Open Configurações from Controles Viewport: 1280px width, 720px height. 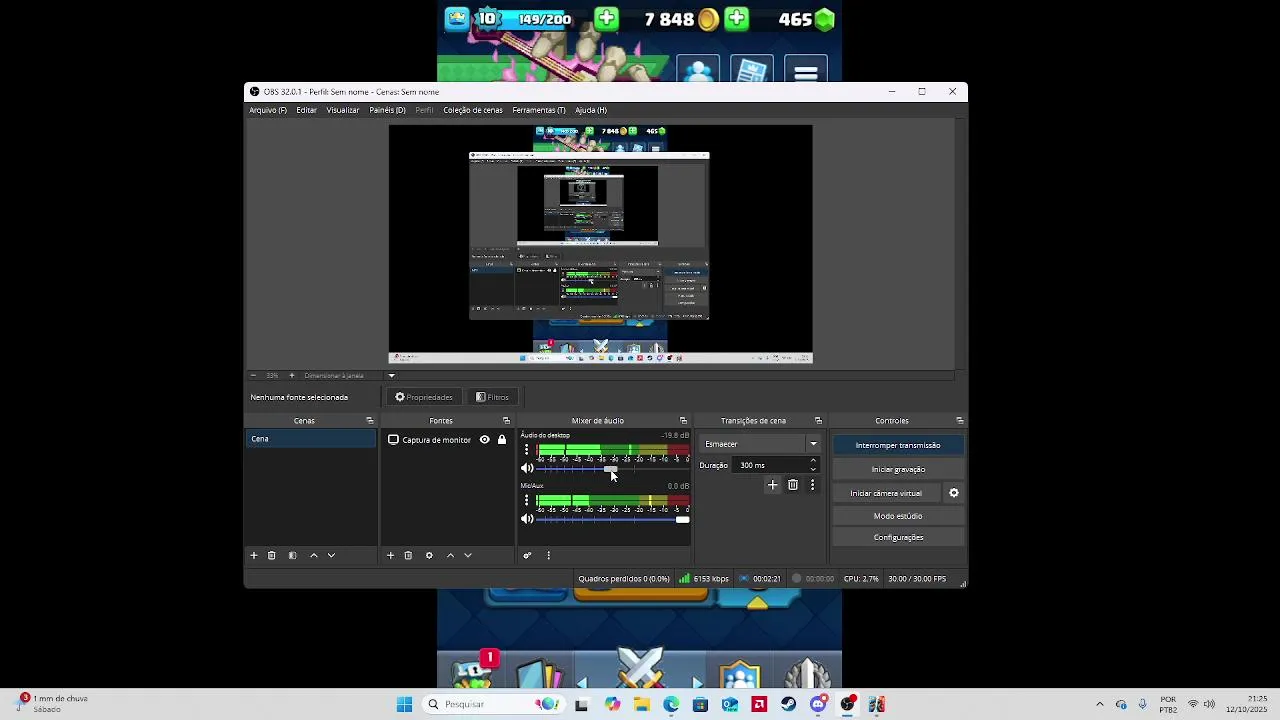tap(898, 537)
